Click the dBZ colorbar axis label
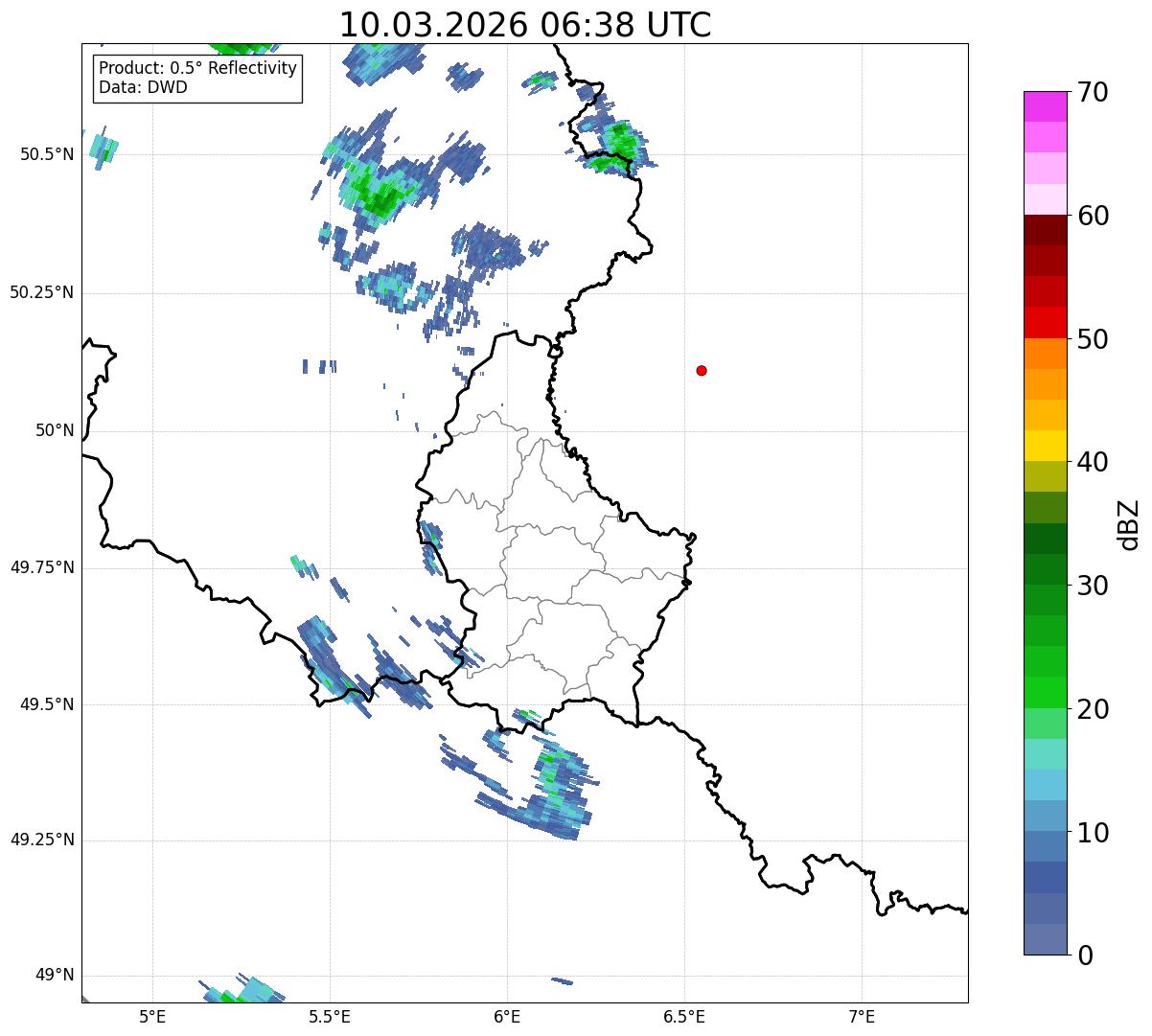Viewport: 1152px width, 1036px height. (x=1129, y=524)
